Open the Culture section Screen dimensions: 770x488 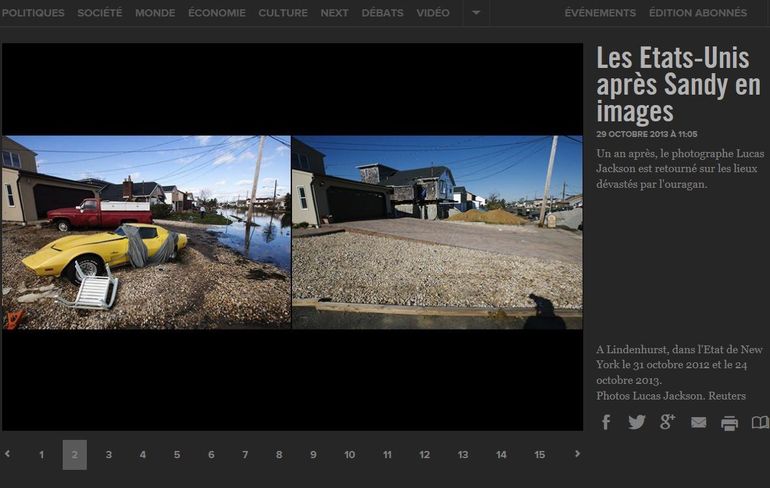click(x=283, y=13)
